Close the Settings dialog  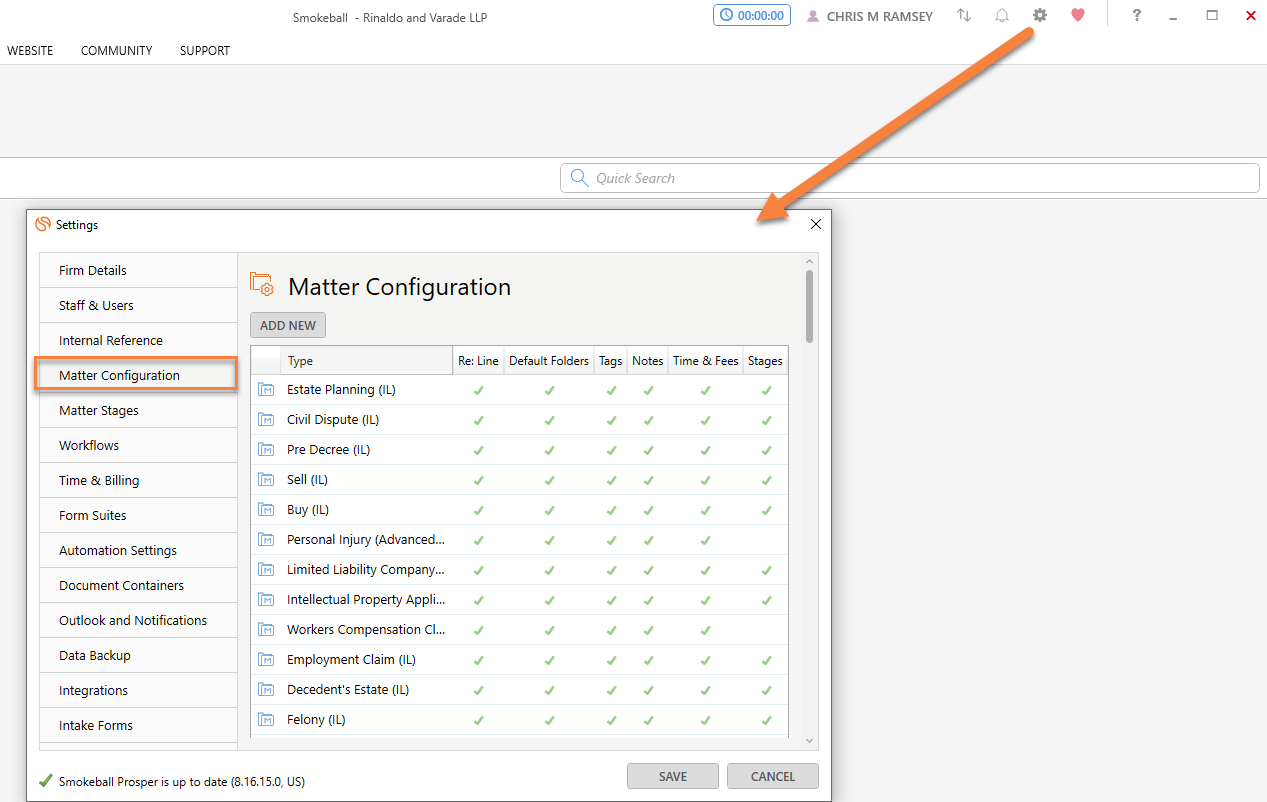pos(815,225)
